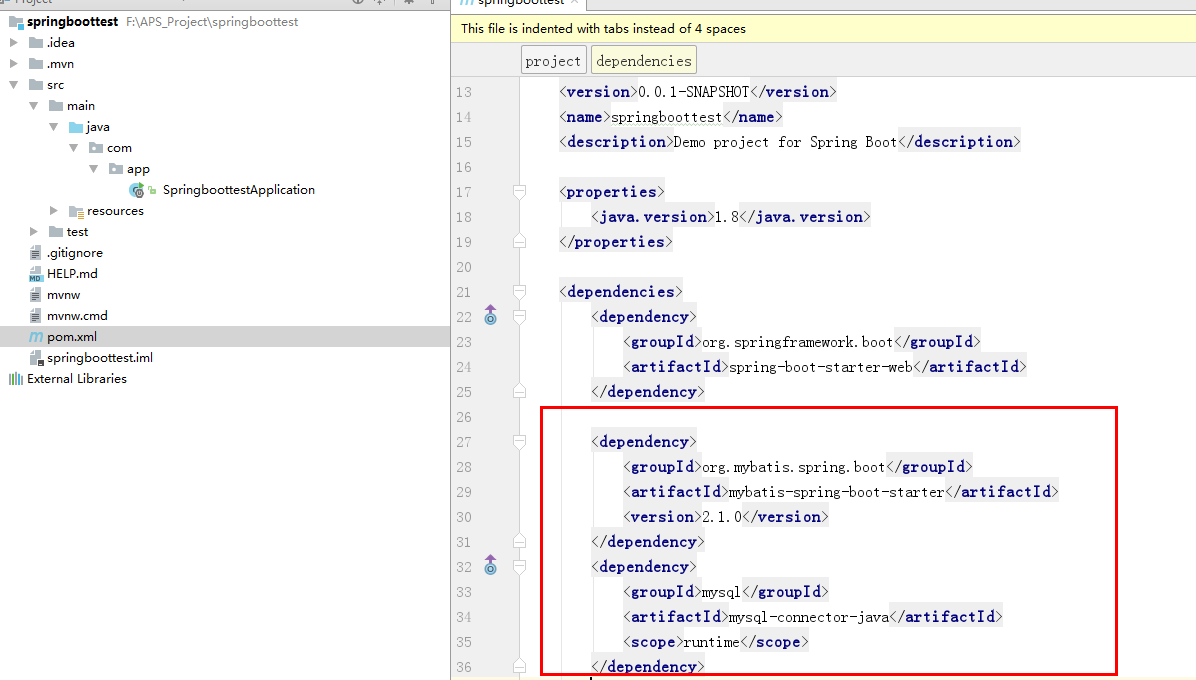Click the mysql-connector-java artifactId text

[808, 617]
